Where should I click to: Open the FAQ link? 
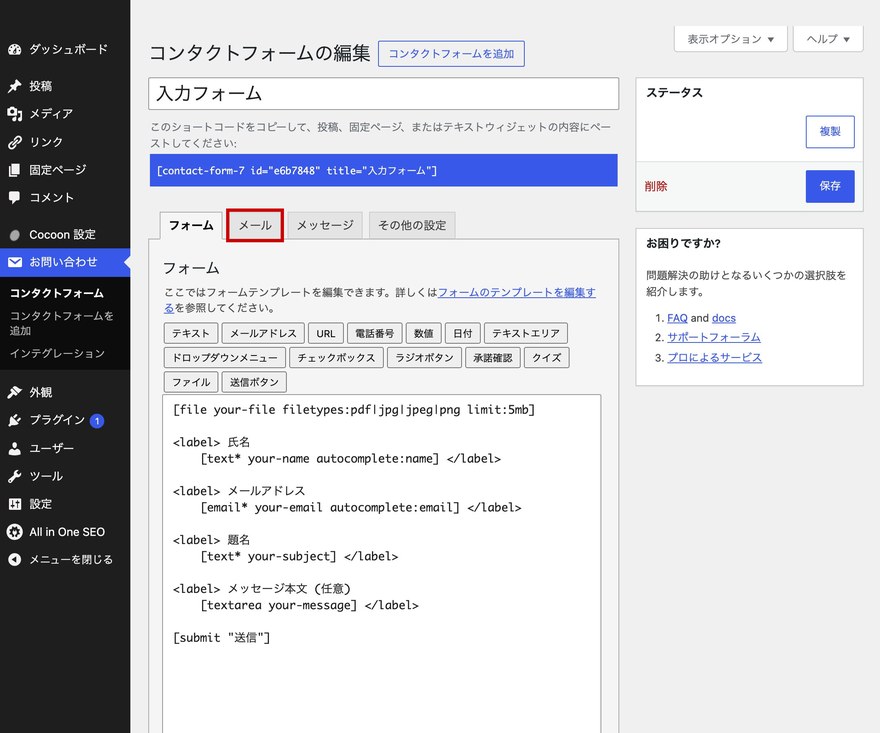(x=677, y=318)
